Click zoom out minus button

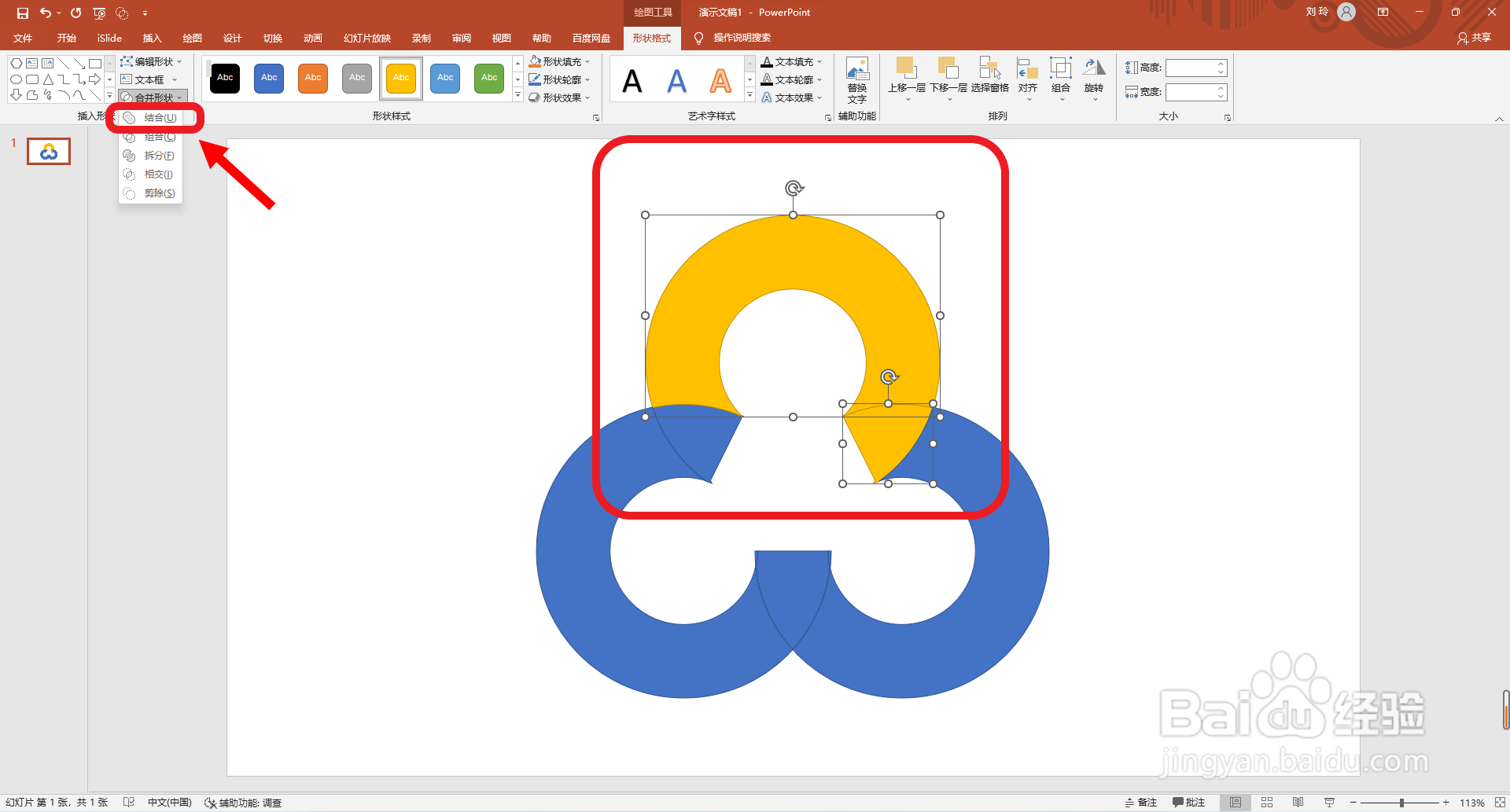pyautogui.click(x=1353, y=803)
